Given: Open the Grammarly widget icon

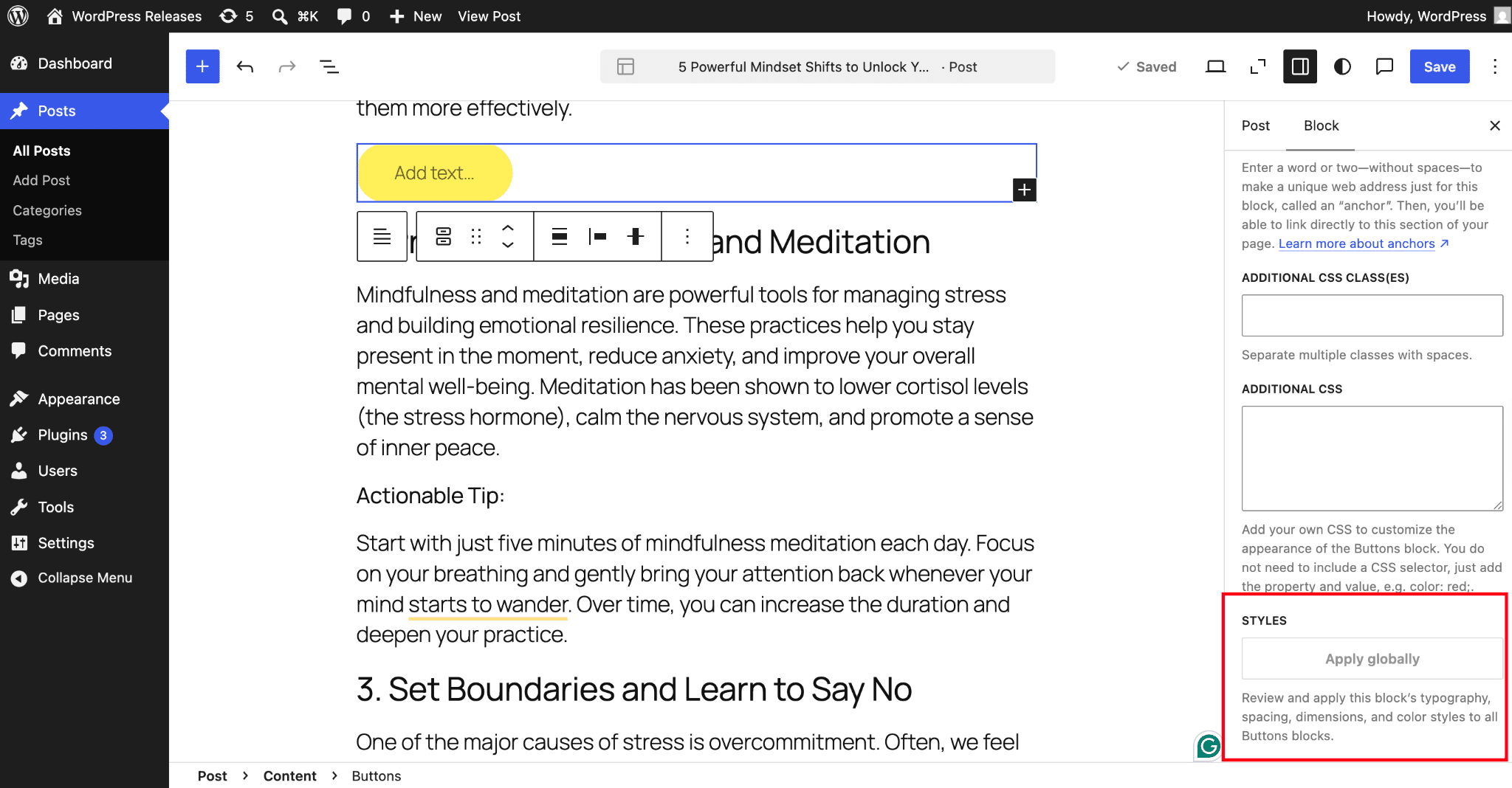Looking at the screenshot, I should click(x=1209, y=747).
